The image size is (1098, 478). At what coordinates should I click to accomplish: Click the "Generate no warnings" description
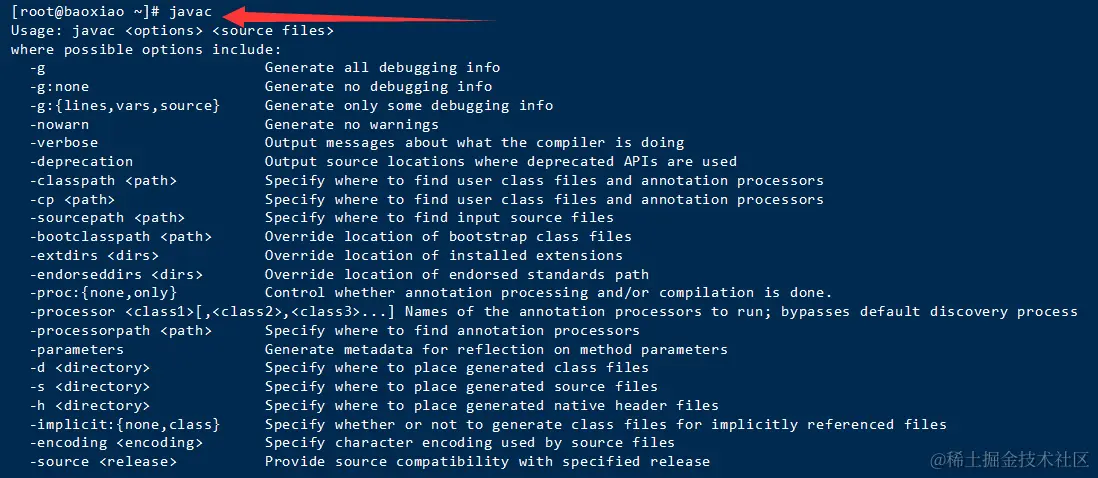(351, 125)
